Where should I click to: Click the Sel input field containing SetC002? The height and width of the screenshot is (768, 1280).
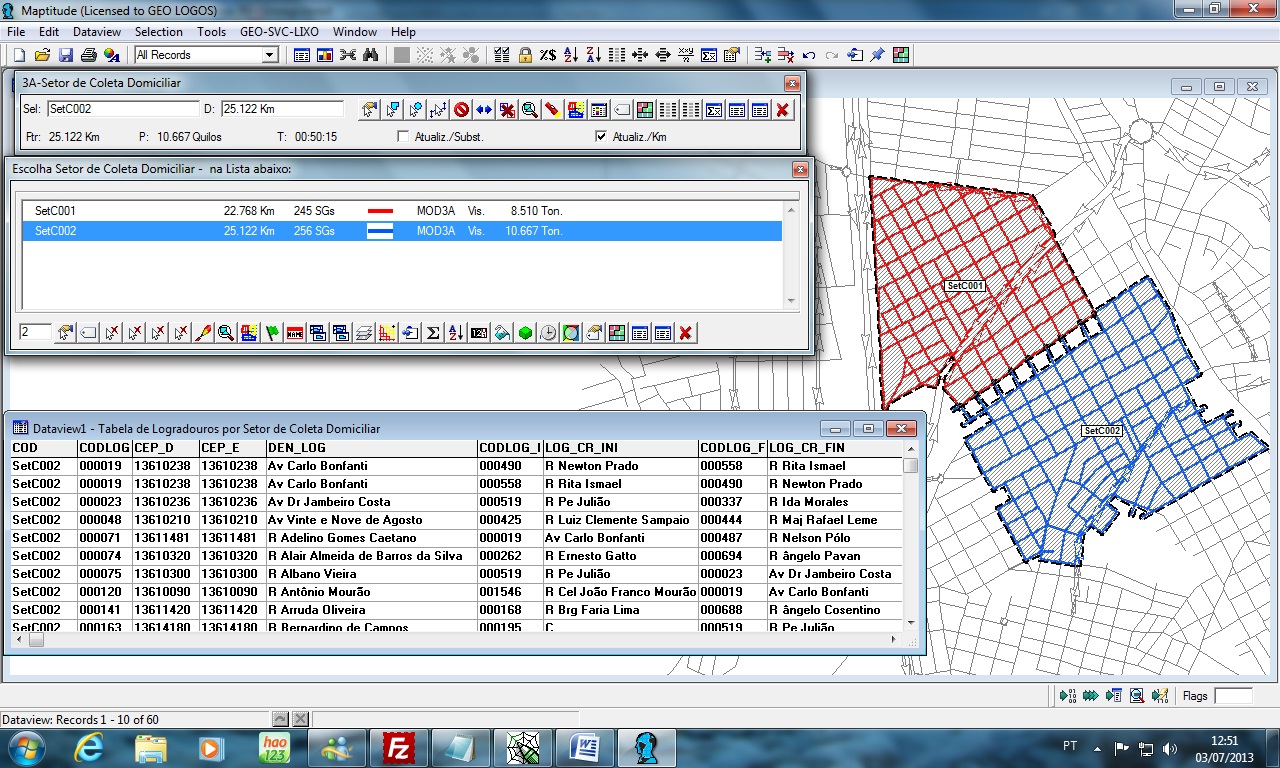(x=123, y=109)
